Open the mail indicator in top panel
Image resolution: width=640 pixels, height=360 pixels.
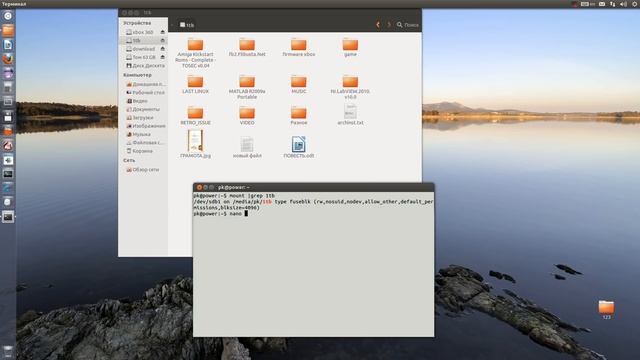tap(602, 4)
